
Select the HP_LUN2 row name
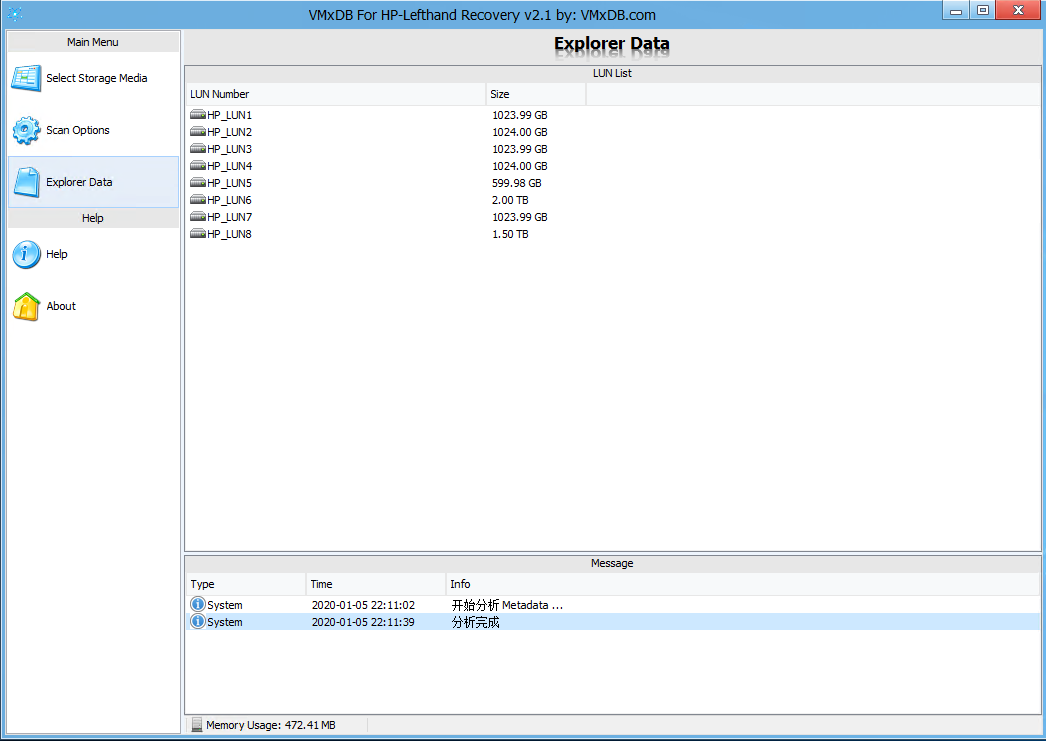pos(229,132)
